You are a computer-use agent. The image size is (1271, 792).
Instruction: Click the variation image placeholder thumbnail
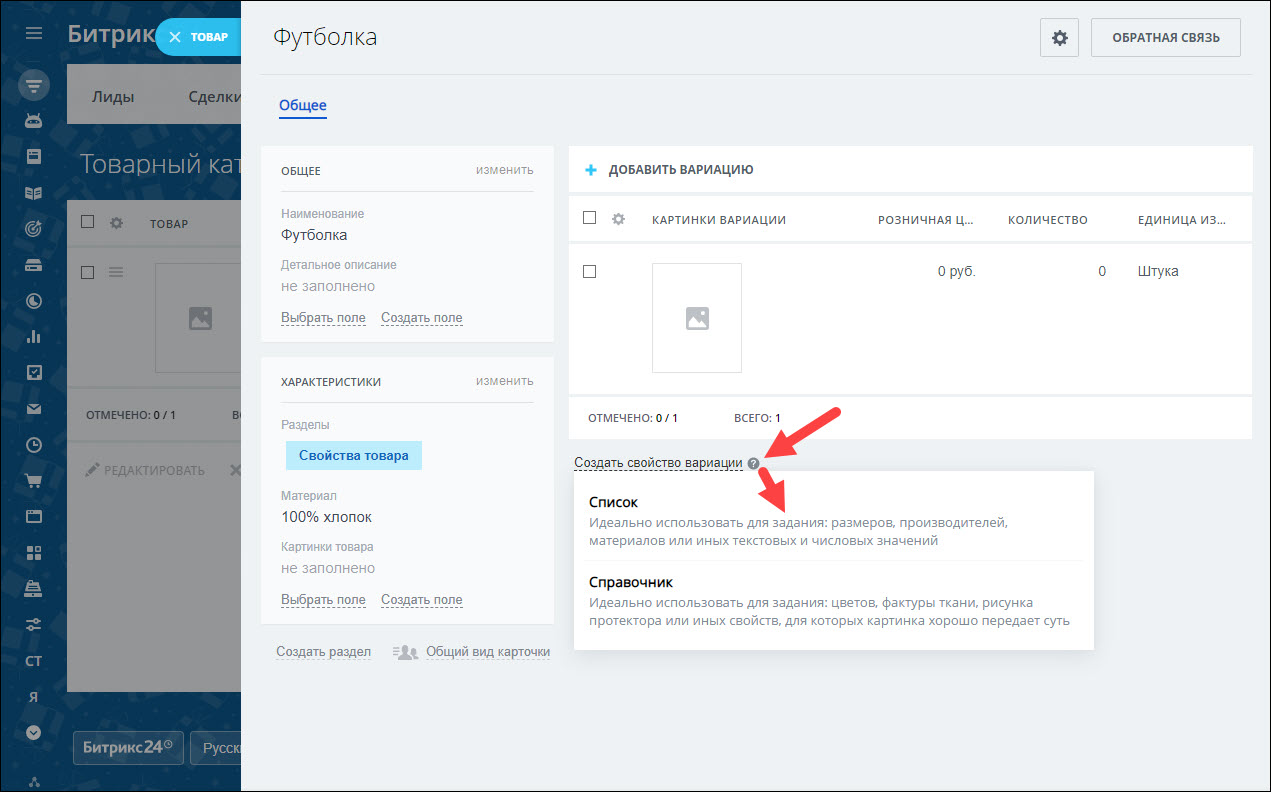pyautogui.click(x=697, y=318)
